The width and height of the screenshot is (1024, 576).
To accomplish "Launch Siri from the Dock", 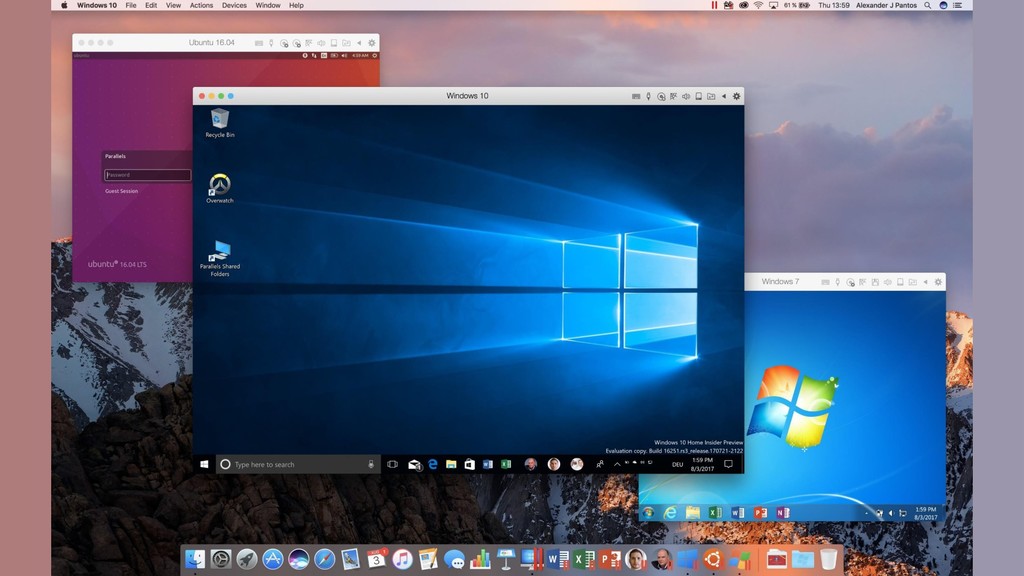I will (x=298, y=559).
